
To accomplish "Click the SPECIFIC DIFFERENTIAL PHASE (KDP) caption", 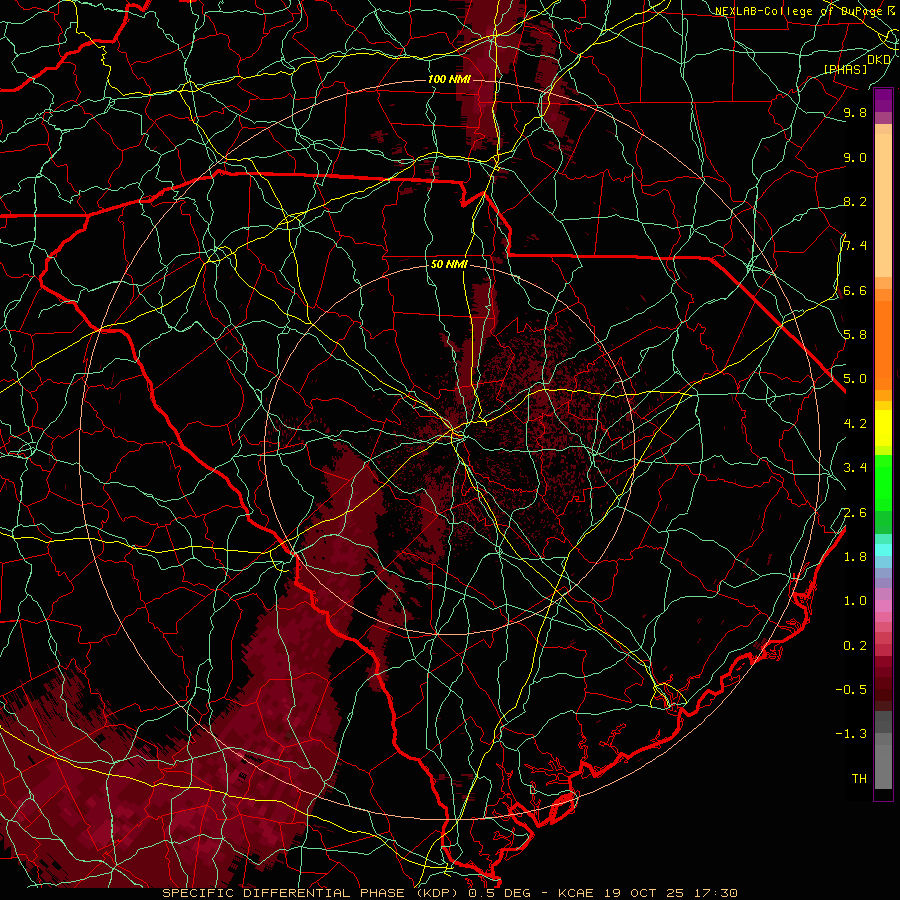I will tap(313, 893).
